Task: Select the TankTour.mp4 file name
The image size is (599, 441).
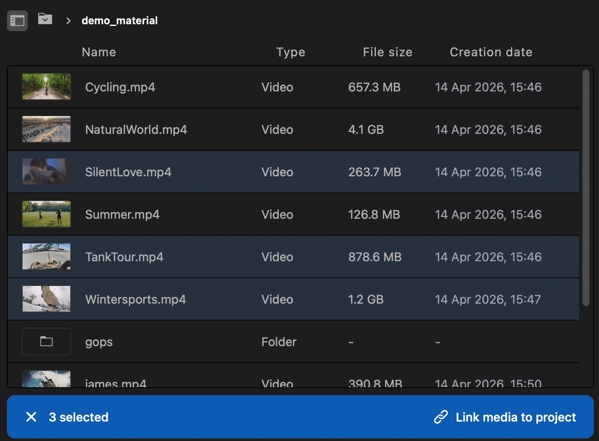Action: (124, 257)
